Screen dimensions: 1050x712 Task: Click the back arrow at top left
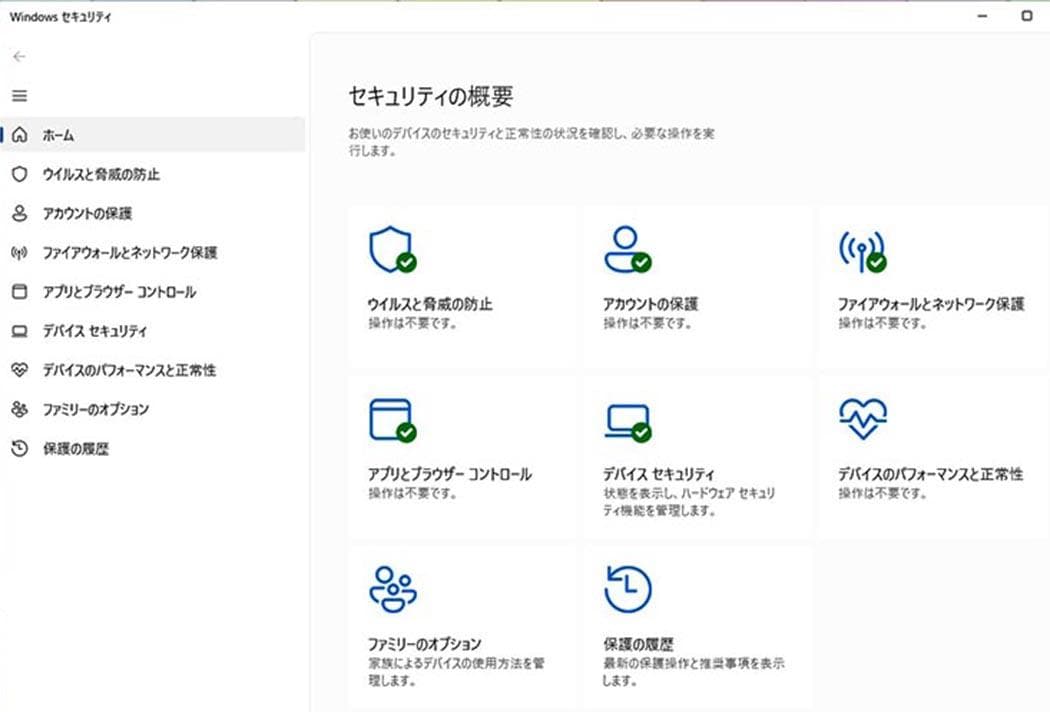(x=18, y=56)
